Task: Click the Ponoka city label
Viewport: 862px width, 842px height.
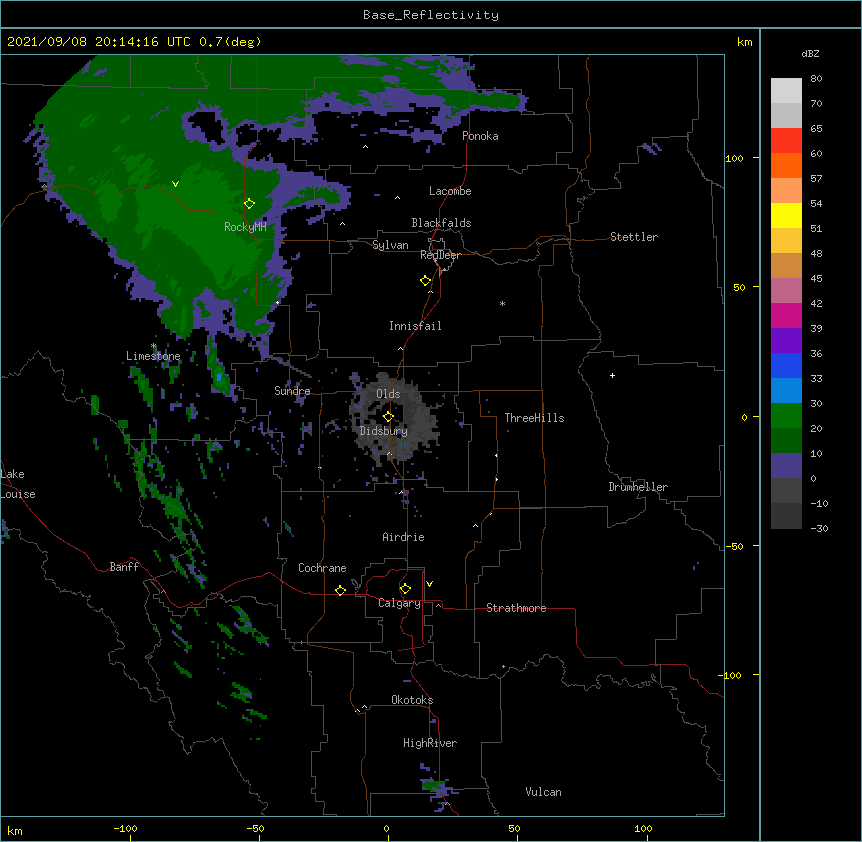Action: pyautogui.click(x=480, y=136)
